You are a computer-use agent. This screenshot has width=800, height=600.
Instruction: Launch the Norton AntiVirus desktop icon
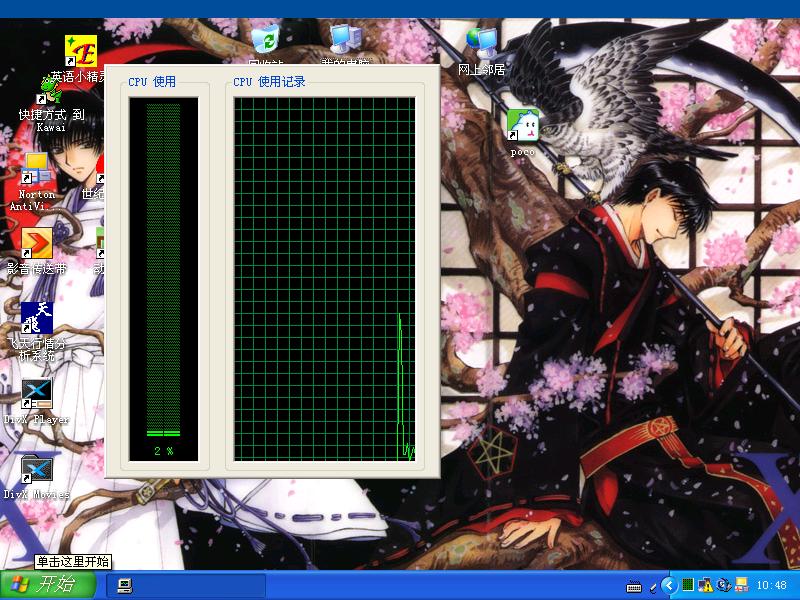pyautogui.click(x=36, y=168)
